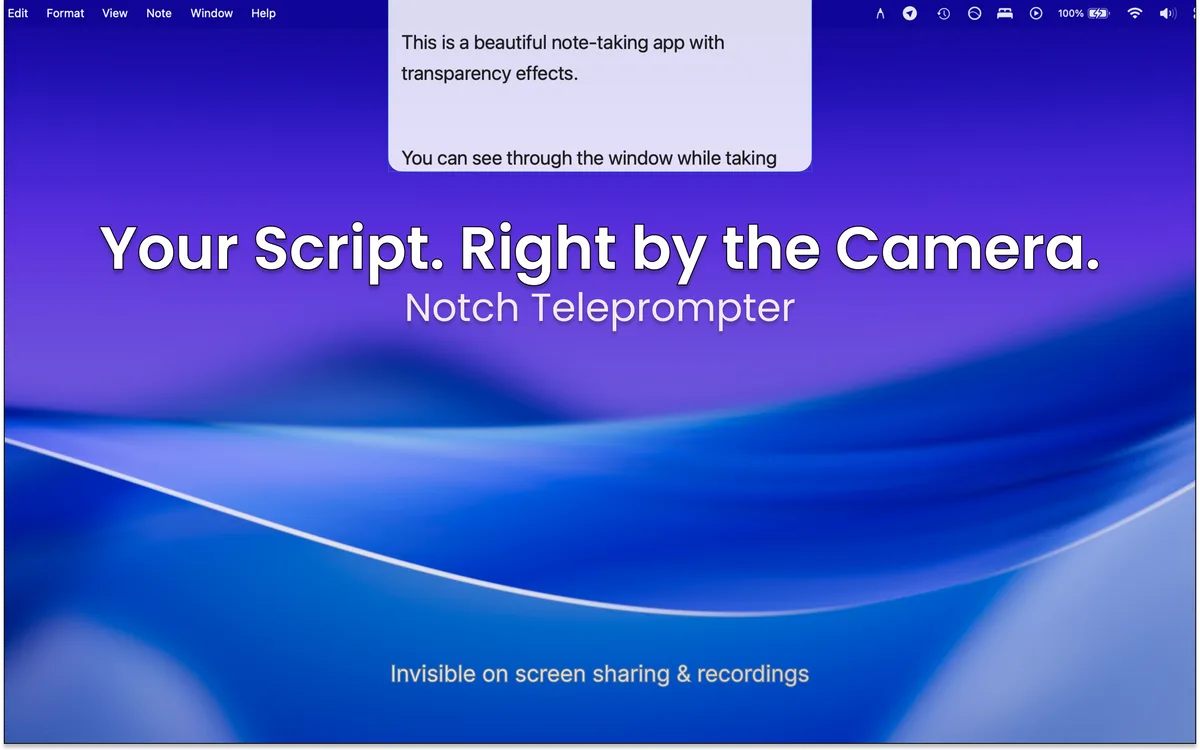
Task: Open the Note menu
Action: click(x=159, y=13)
